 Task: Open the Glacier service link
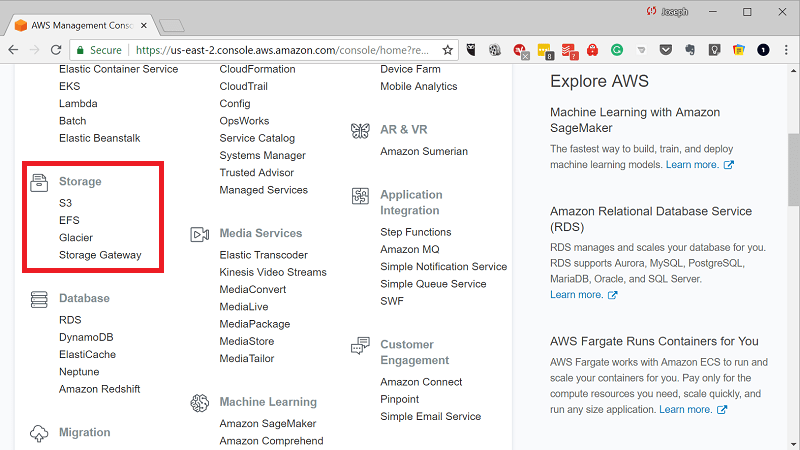(x=76, y=238)
